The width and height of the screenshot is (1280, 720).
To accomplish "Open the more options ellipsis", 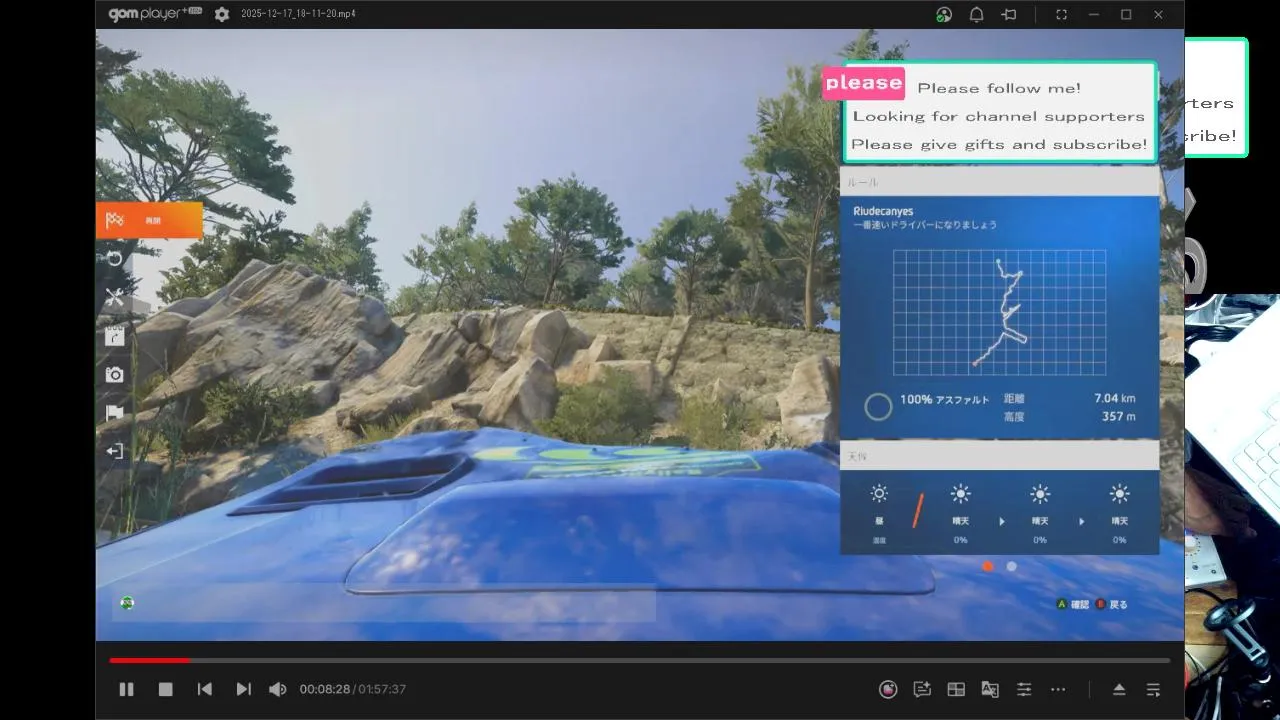I will [1058, 689].
